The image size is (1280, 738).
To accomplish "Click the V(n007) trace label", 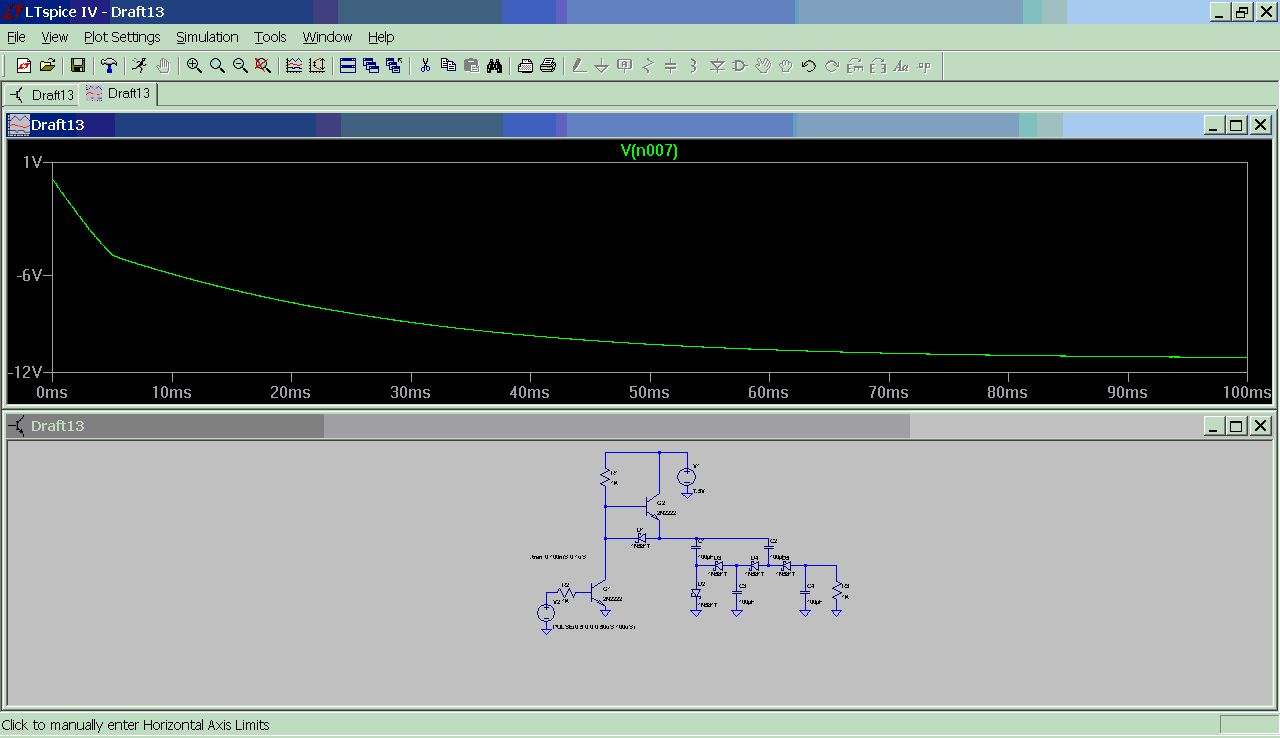I will click(649, 151).
